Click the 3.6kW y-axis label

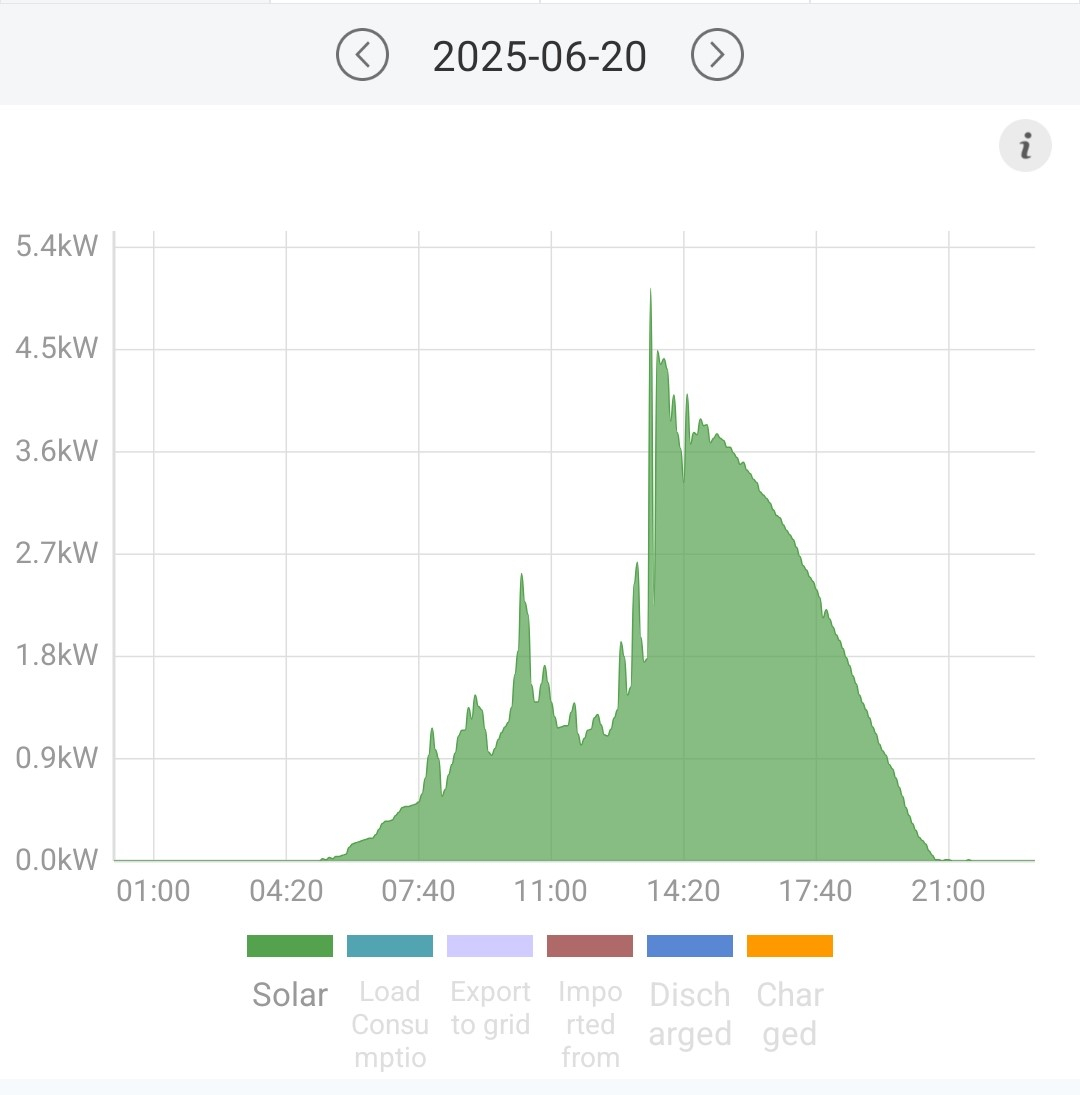57,451
